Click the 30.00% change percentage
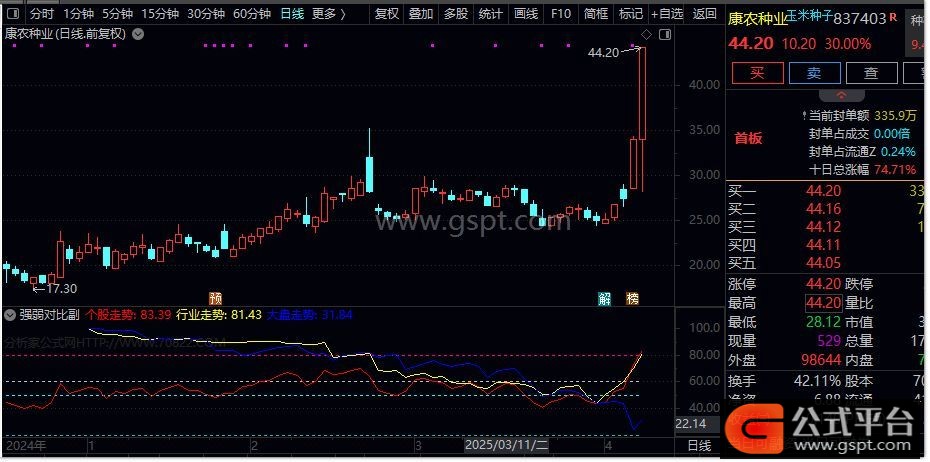The image size is (930, 462). 847,44
